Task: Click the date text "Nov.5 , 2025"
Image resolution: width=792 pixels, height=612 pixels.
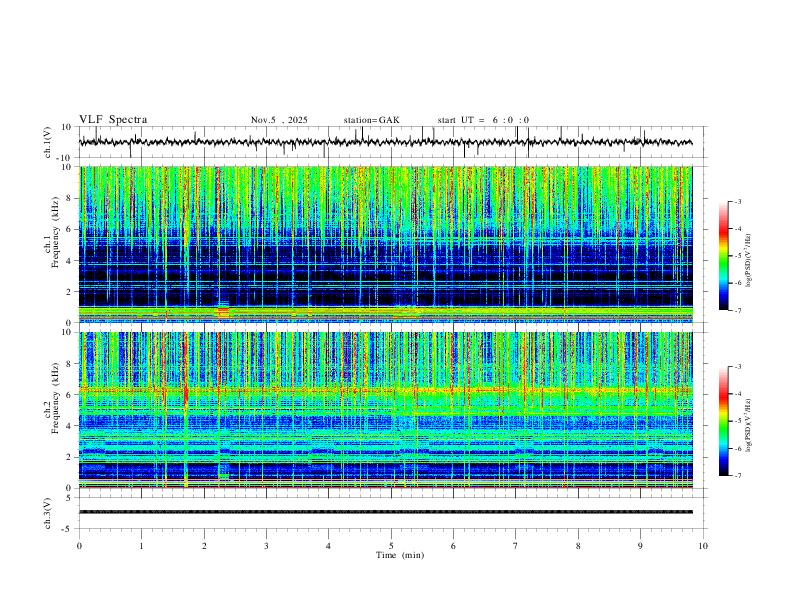Action: 279,120
